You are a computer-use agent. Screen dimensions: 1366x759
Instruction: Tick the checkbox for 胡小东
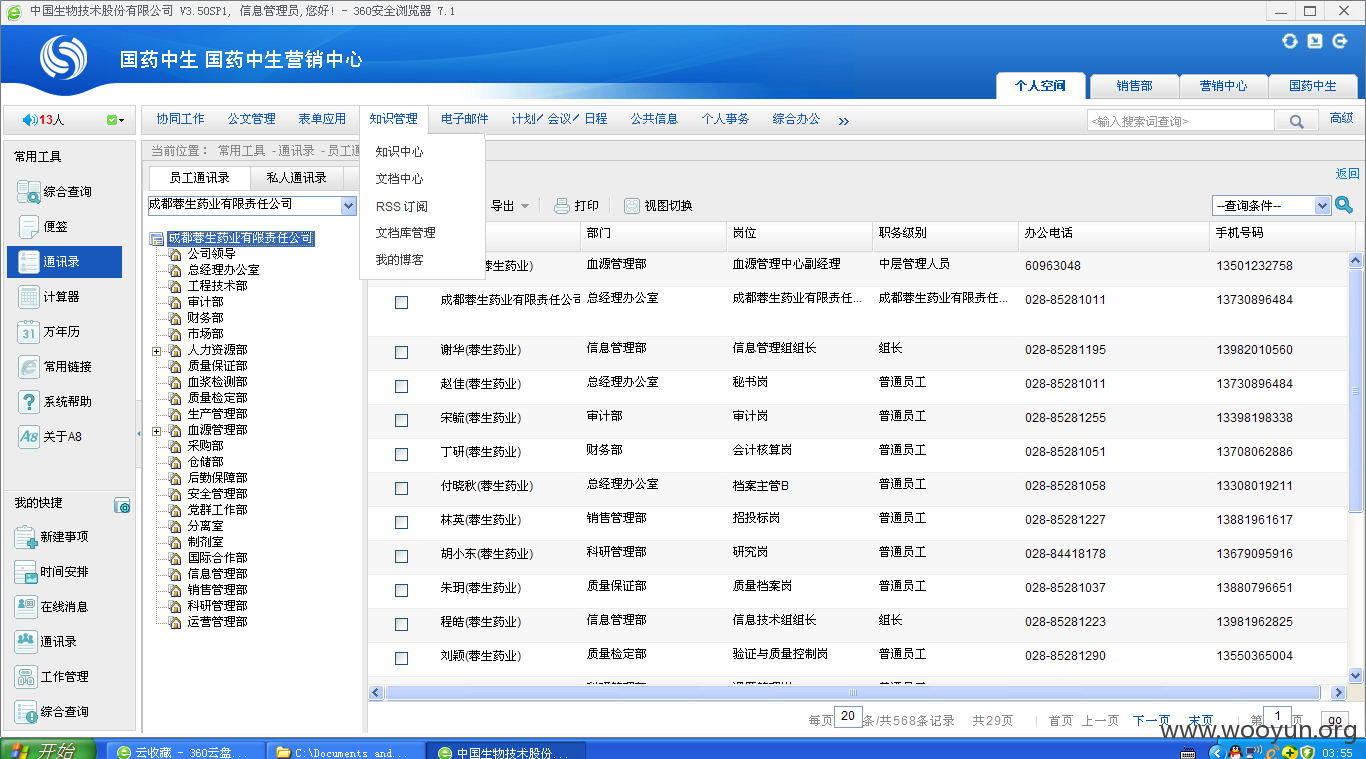(401, 556)
